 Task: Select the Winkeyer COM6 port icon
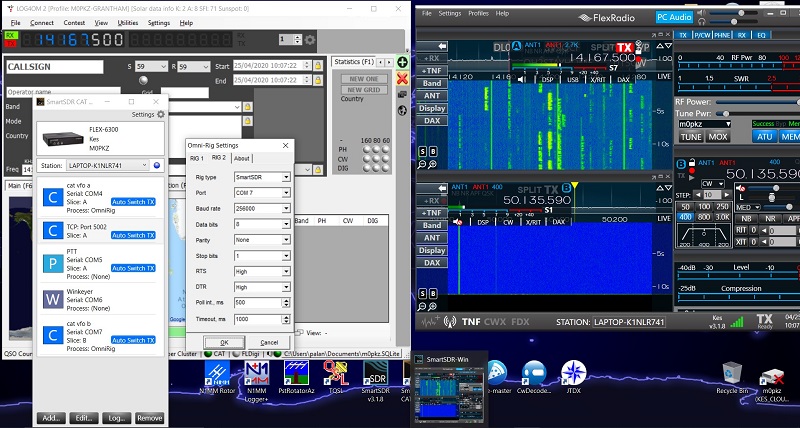coord(53,299)
